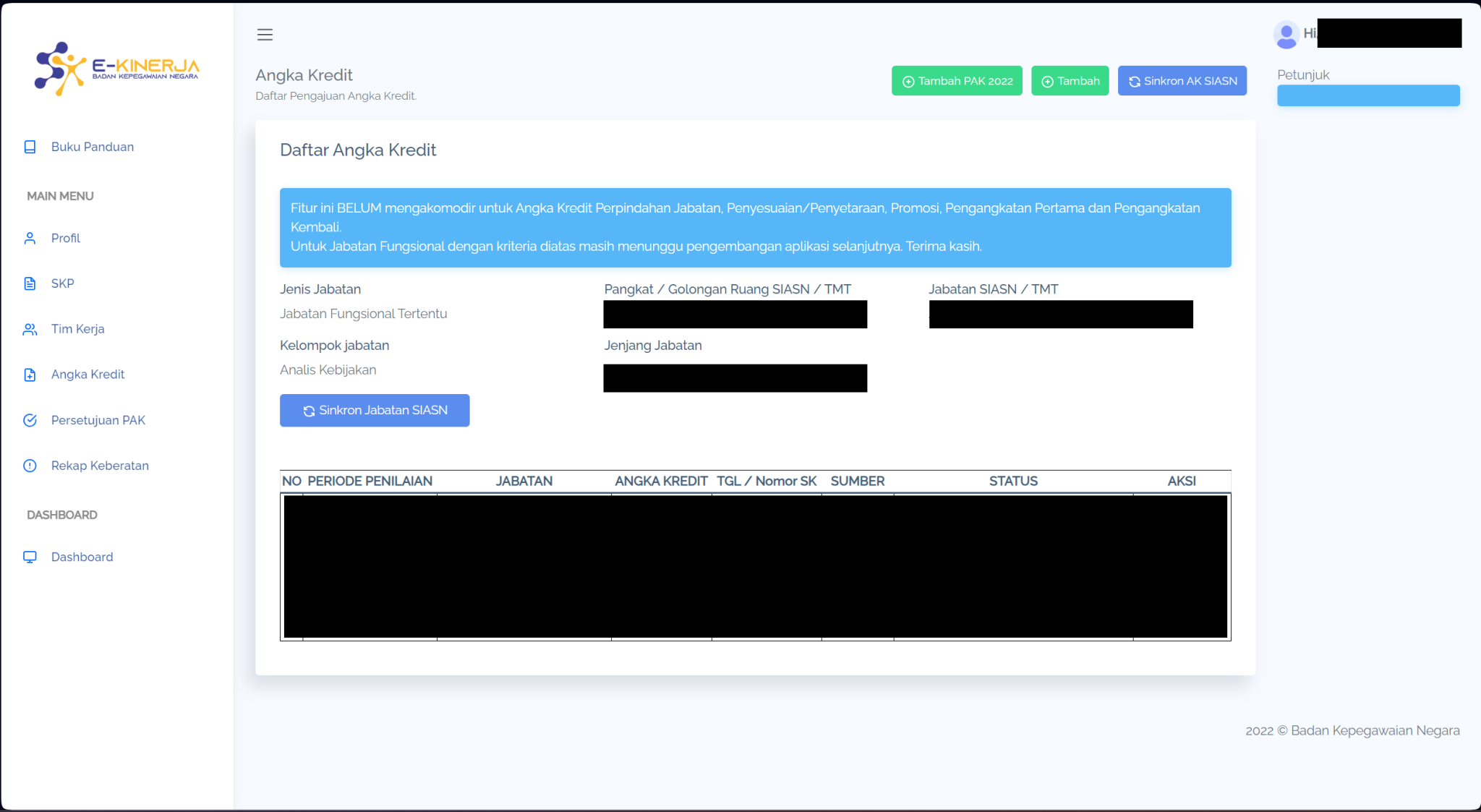This screenshot has width=1481, height=812.
Task: Click the E-Kinerja logo
Action: tap(117, 68)
